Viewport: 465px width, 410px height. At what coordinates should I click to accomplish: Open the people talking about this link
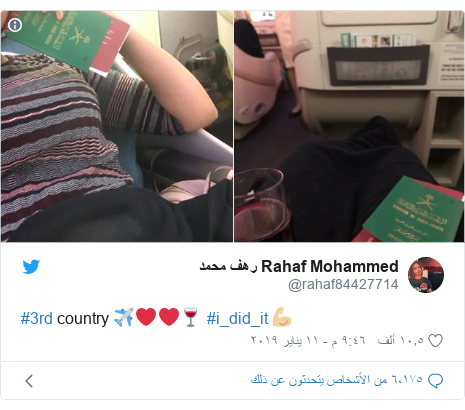(337, 380)
